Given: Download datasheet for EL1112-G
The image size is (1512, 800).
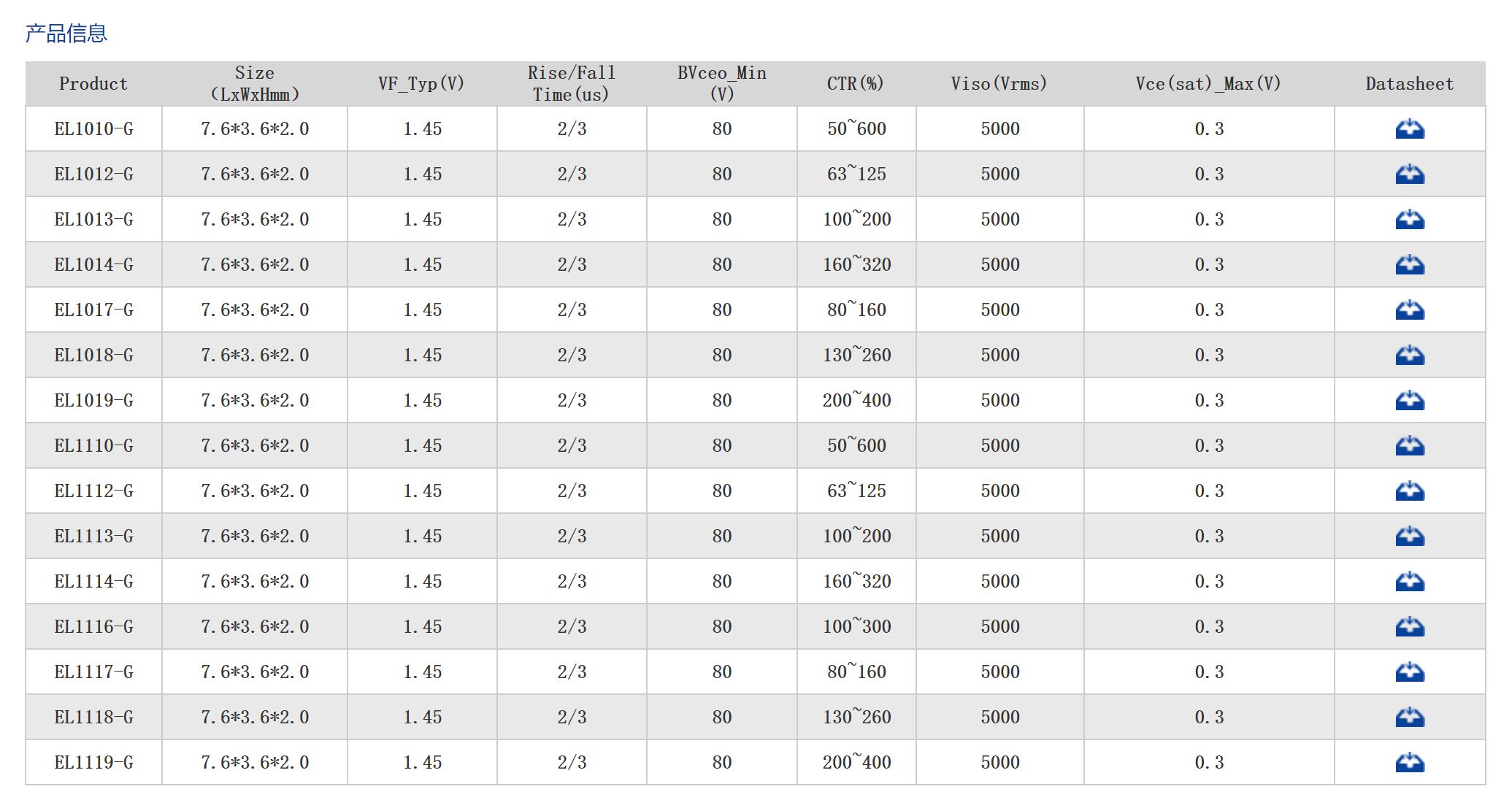Looking at the screenshot, I should tap(1409, 491).
